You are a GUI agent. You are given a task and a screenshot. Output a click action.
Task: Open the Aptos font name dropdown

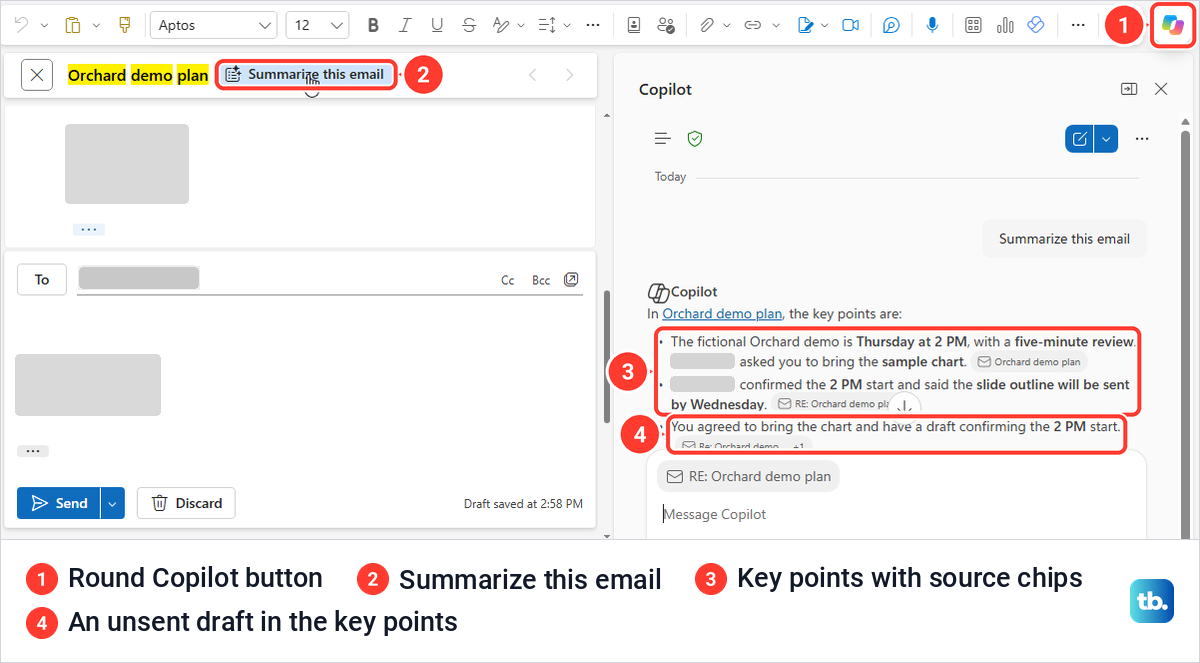213,25
